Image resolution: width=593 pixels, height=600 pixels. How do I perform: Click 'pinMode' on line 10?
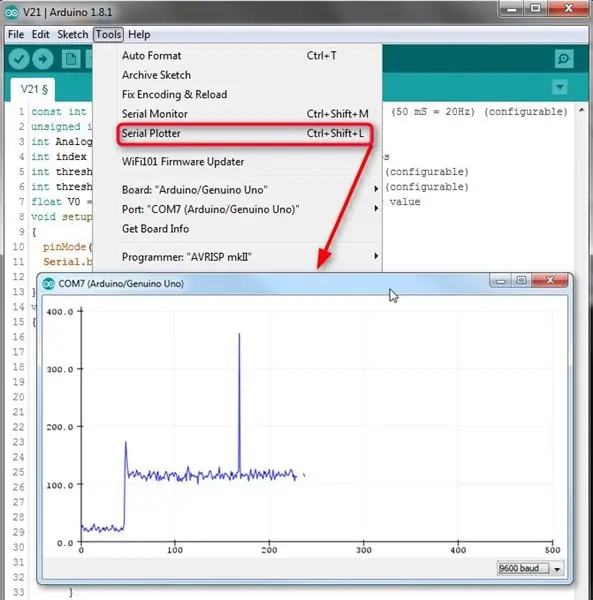[64, 247]
